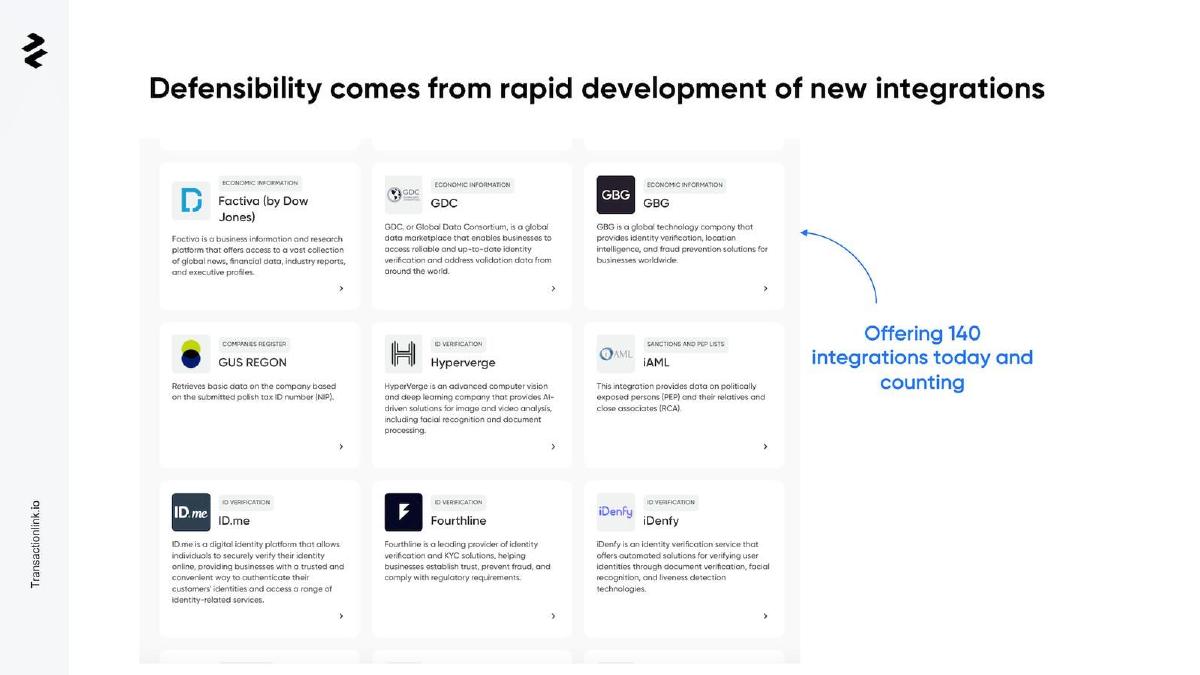Click the Hyperverge H logo icon
This screenshot has width=1200, height=675.
click(404, 354)
